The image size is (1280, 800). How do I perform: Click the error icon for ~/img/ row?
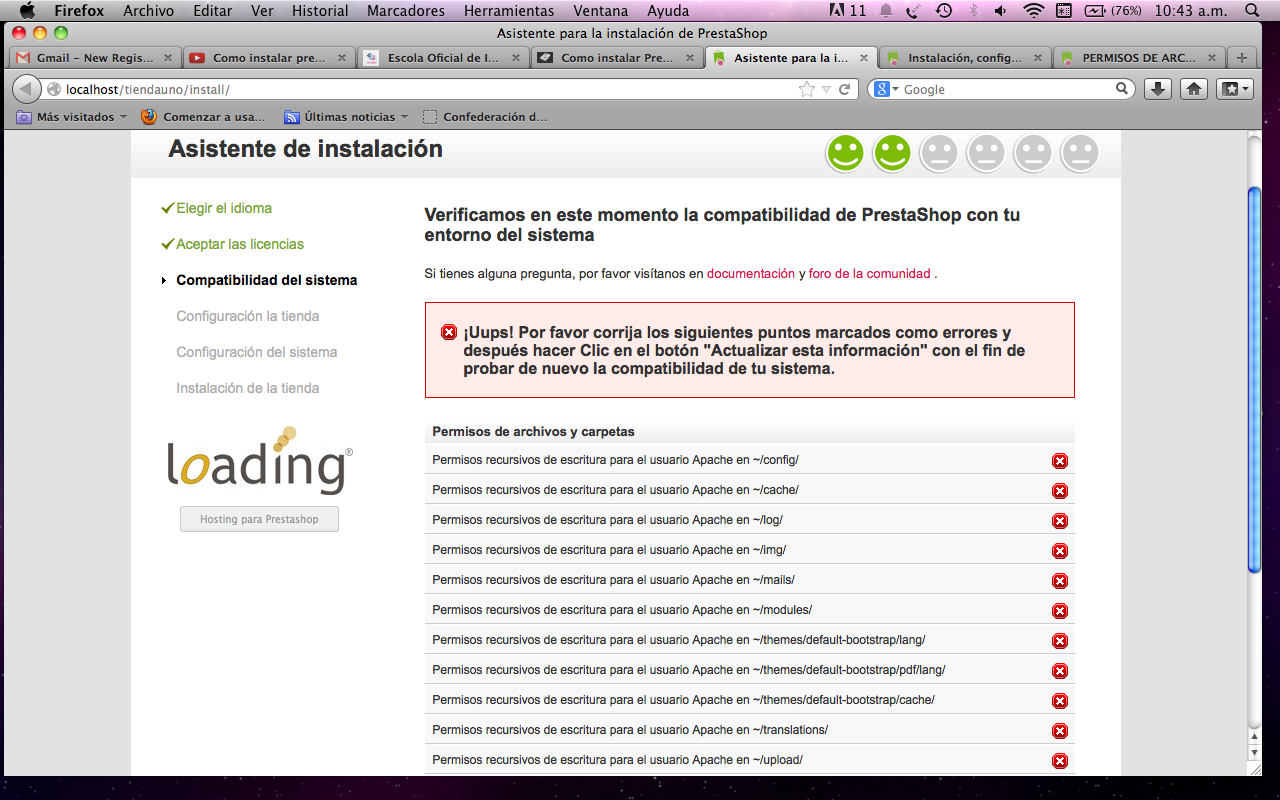[x=1060, y=551]
